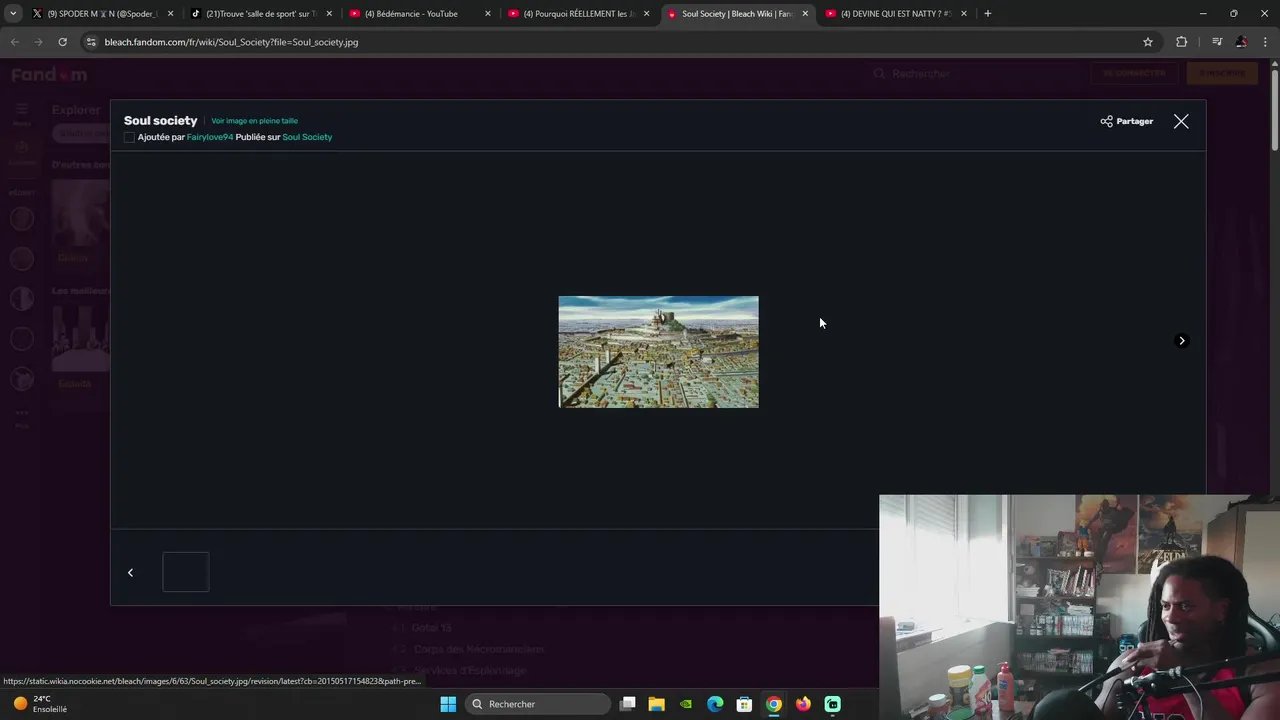Viewport: 1280px width, 720px height.
Task: Open the green streaming app taskbar icon
Action: (x=832, y=704)
